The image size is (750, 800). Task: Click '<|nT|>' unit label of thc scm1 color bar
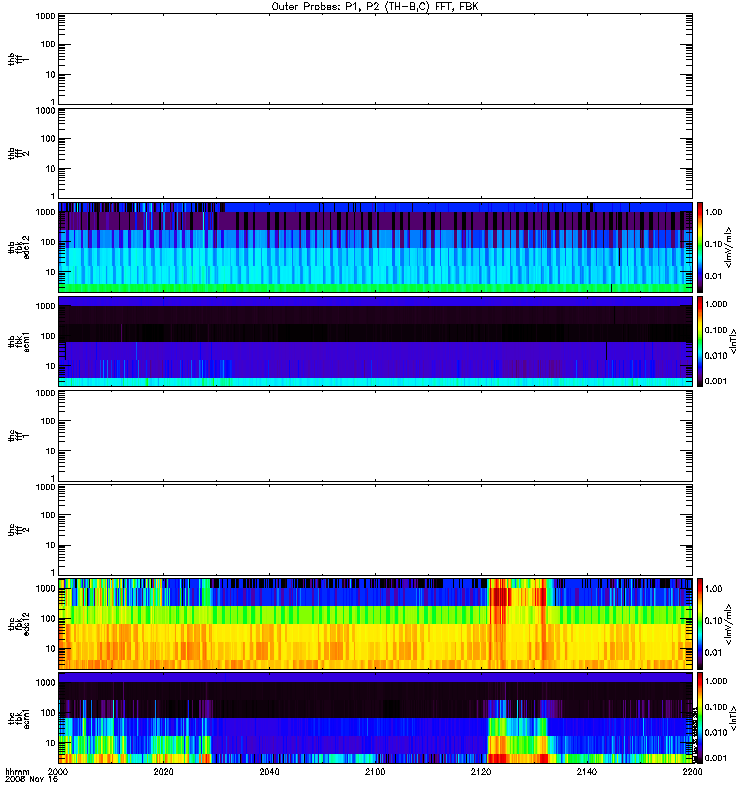click(733, 718)
